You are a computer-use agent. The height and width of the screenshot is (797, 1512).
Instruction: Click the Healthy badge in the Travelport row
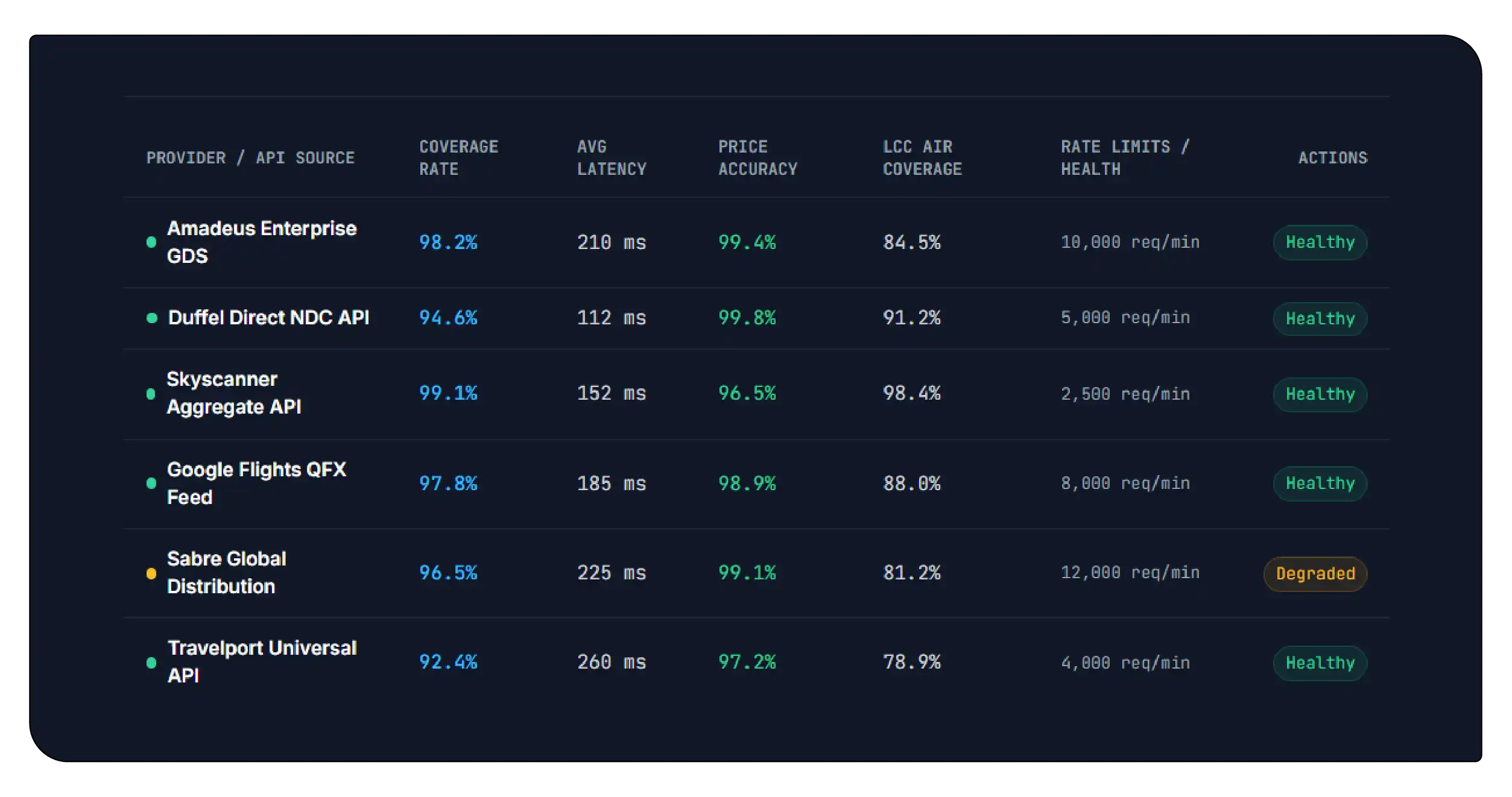tap(1320, 663)
